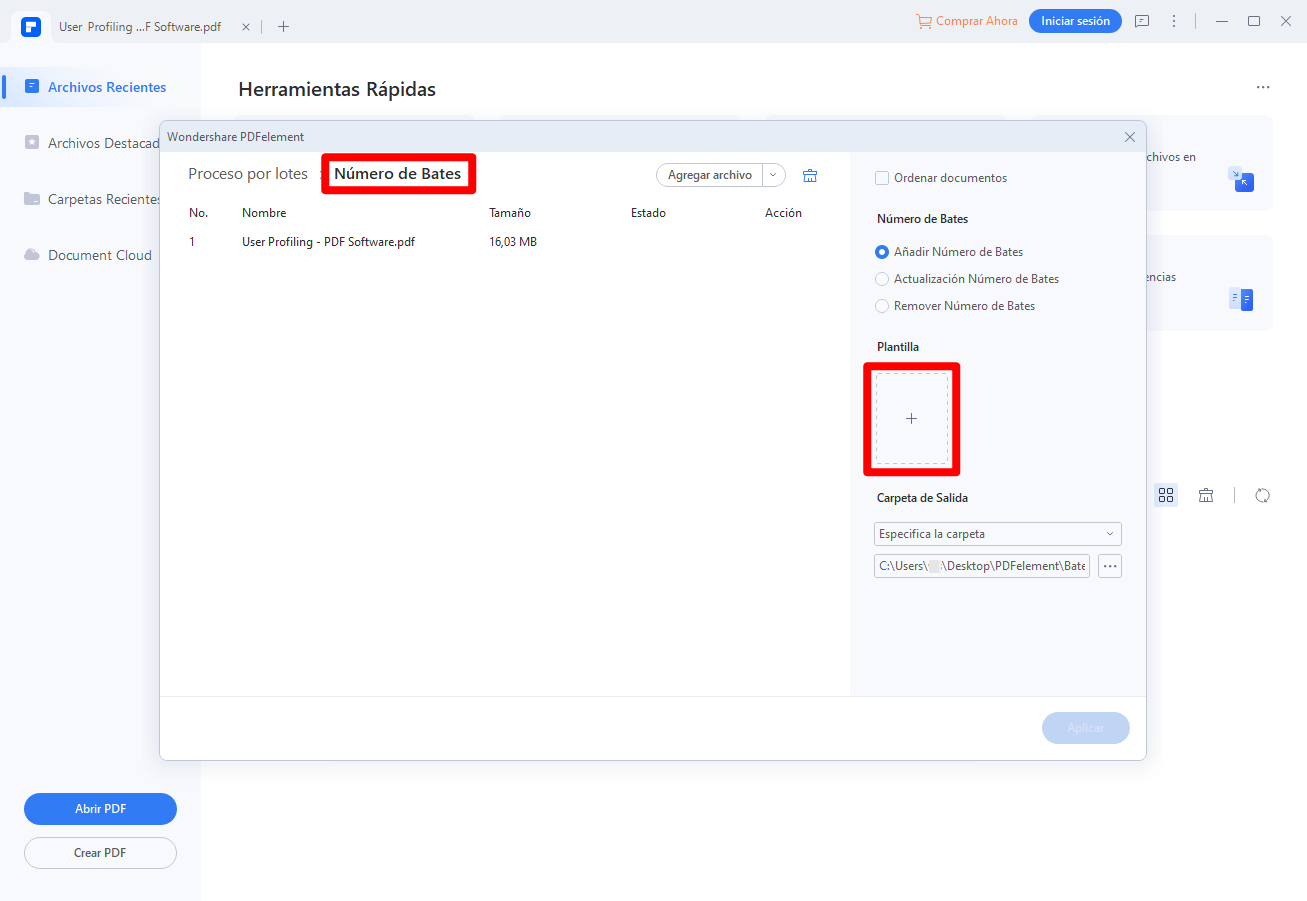Screen dimensions: 1307x901
Task: Click the compare documents icon behind dialog
Action: tap(1241, 299)
